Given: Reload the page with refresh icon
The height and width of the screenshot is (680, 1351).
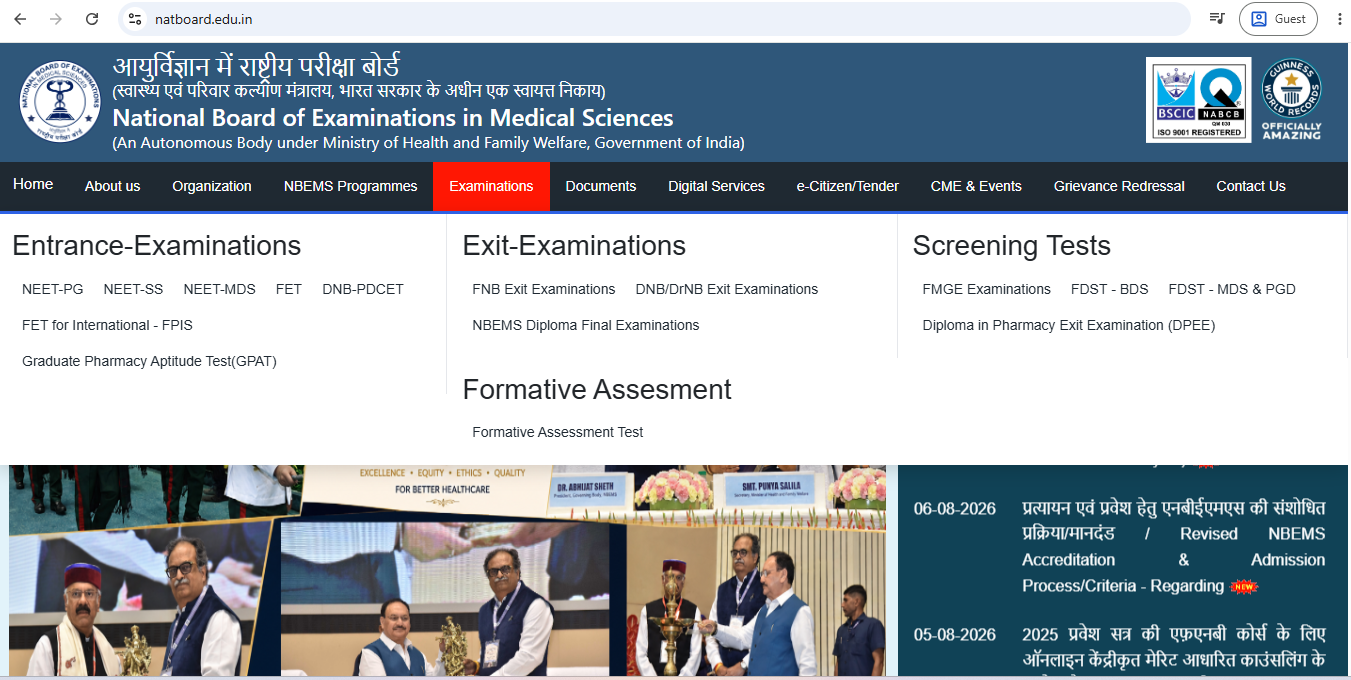Looking at the screenshot, I should click(92, 19).
